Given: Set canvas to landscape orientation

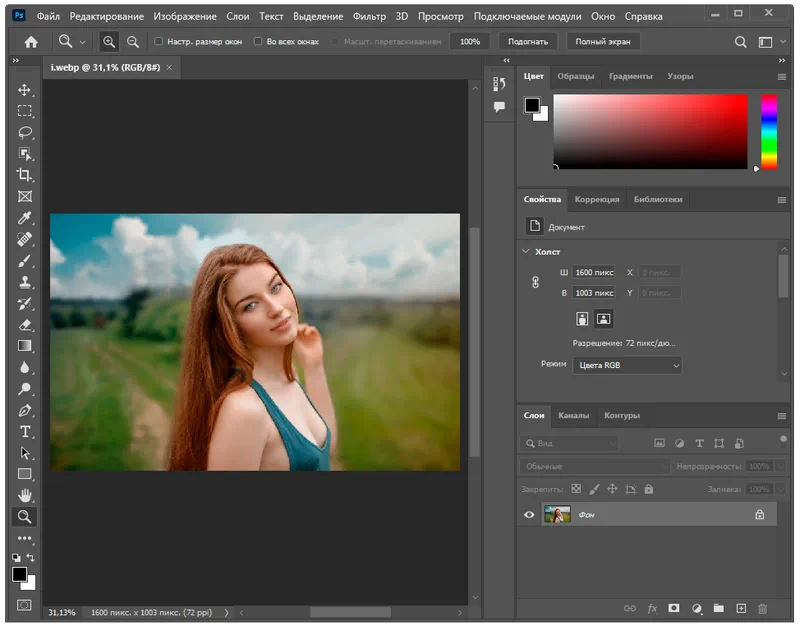Looking at the screenshot, I should 604,319.
